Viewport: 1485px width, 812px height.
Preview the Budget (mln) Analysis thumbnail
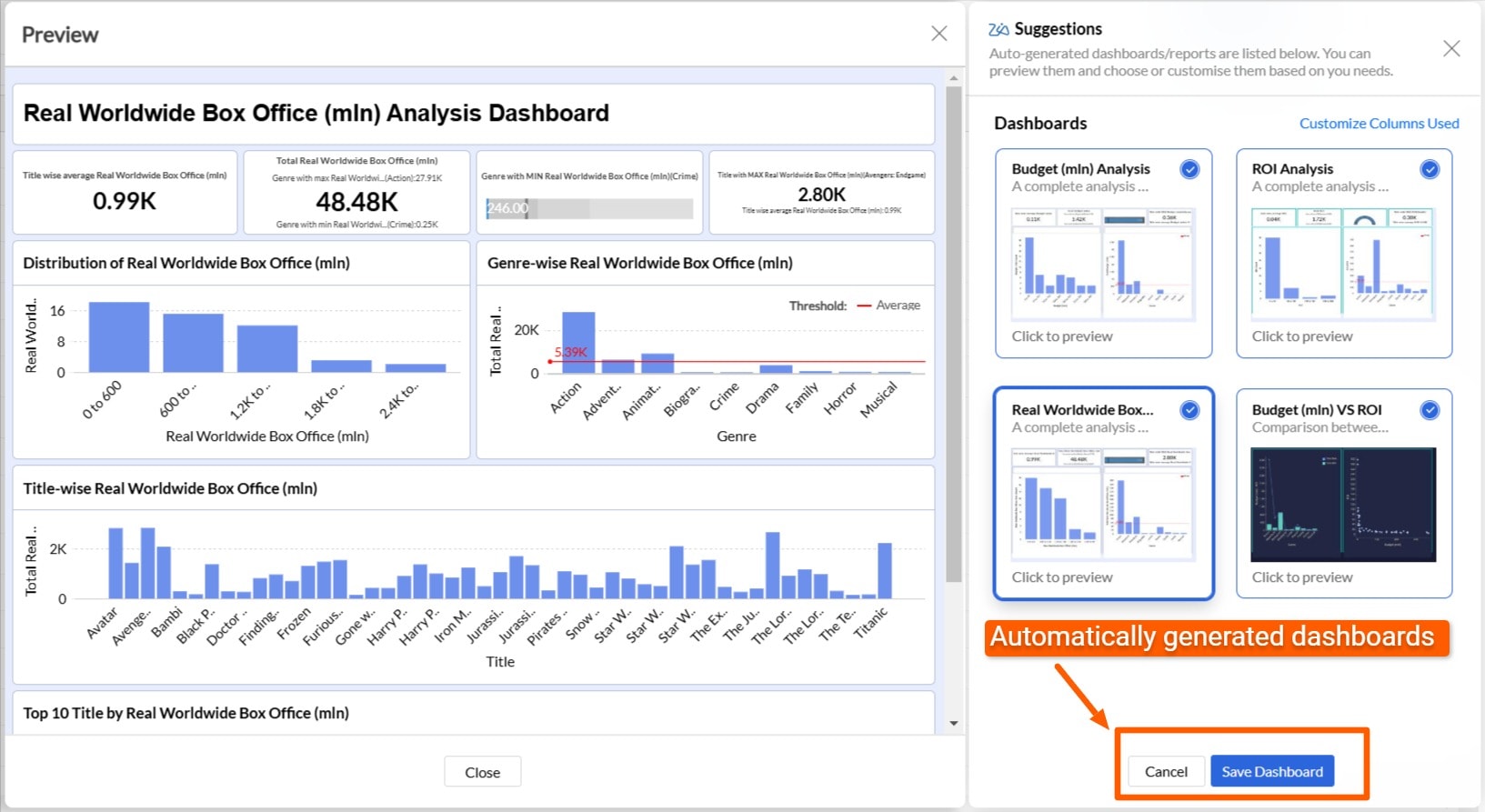(1103, 264)
